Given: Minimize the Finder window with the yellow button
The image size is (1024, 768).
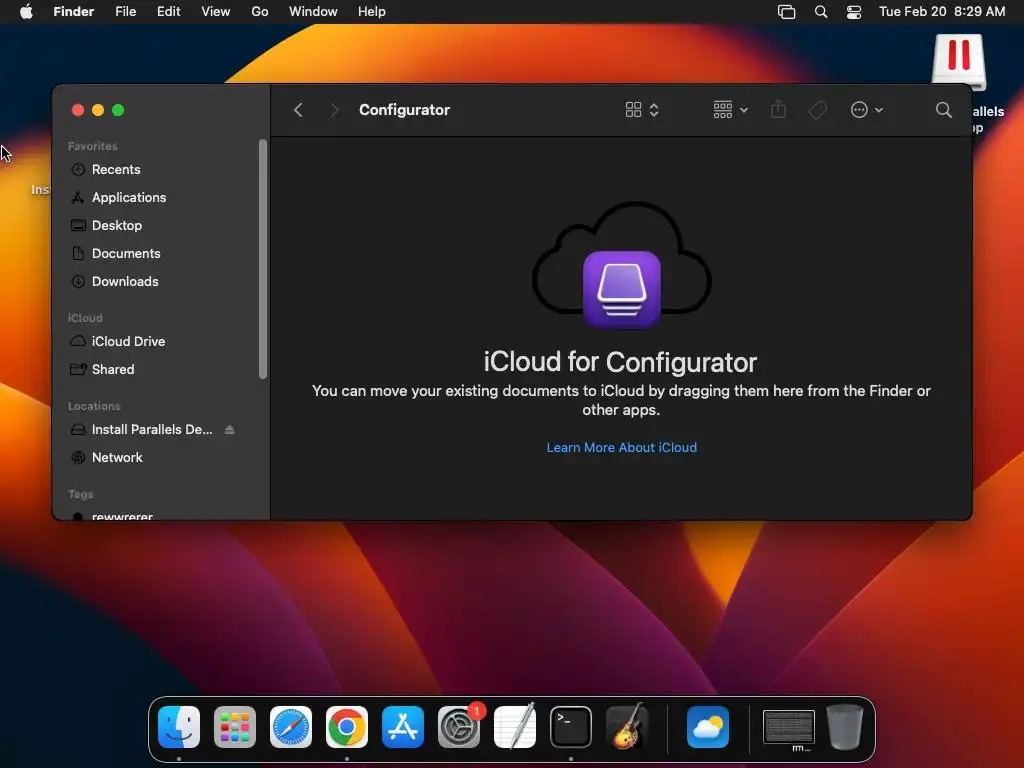Looking at the screenshot, I should point(98,110).
